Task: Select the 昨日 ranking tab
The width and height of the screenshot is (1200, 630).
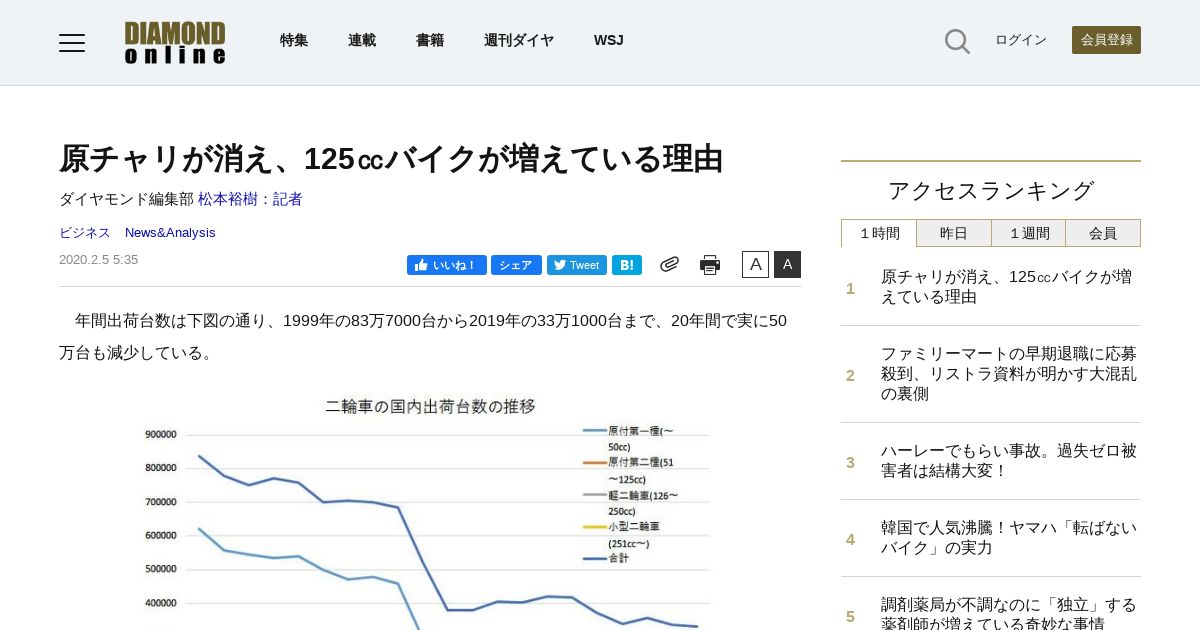Action: pos(954,233)
